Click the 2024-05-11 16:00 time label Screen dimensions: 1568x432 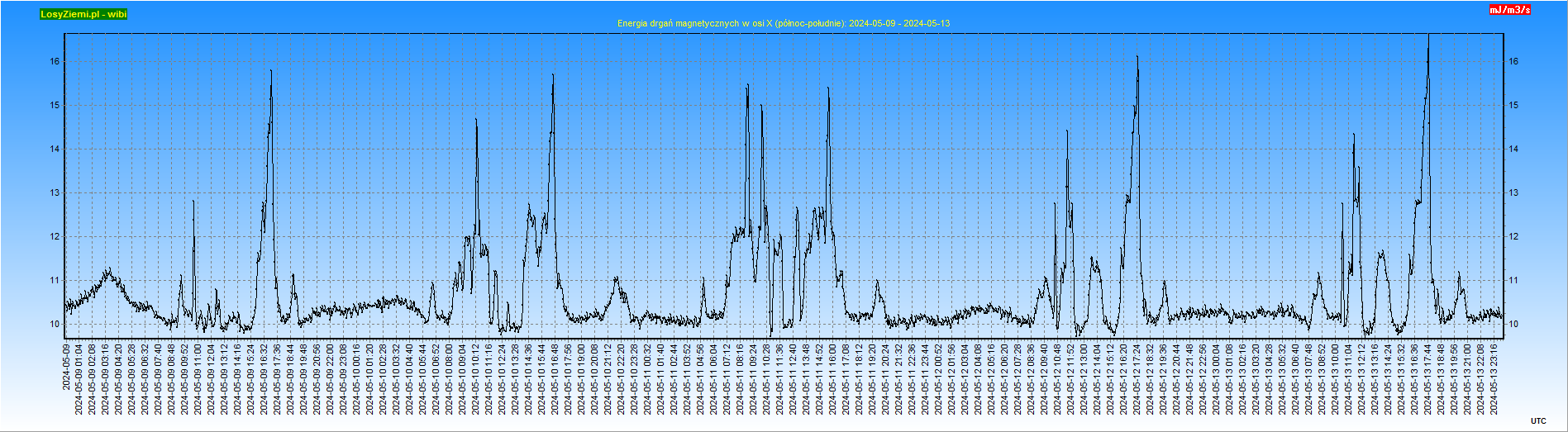832,379
